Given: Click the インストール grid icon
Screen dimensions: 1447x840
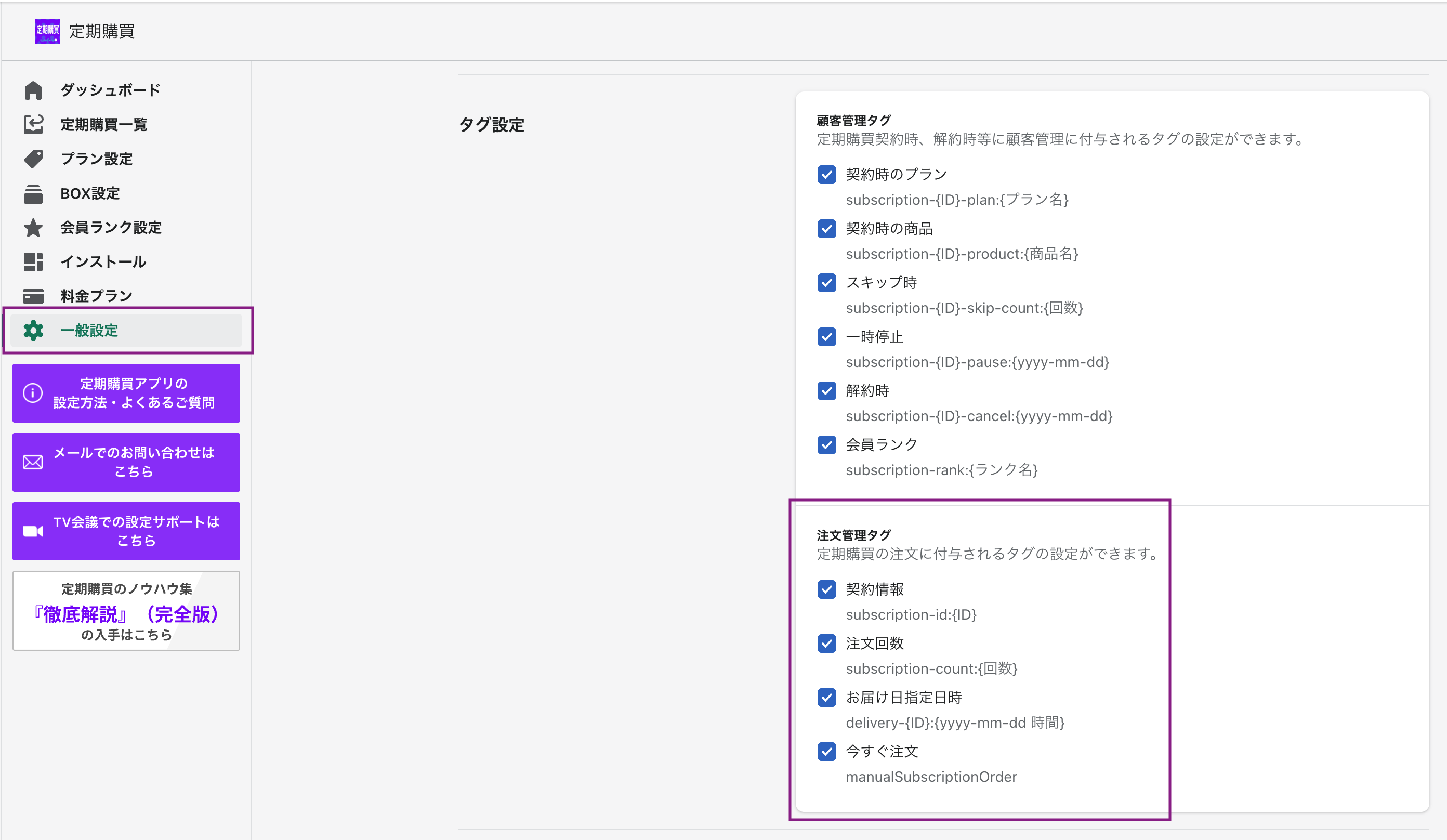Looking at the screenshot, I should (x=33, y=262).
